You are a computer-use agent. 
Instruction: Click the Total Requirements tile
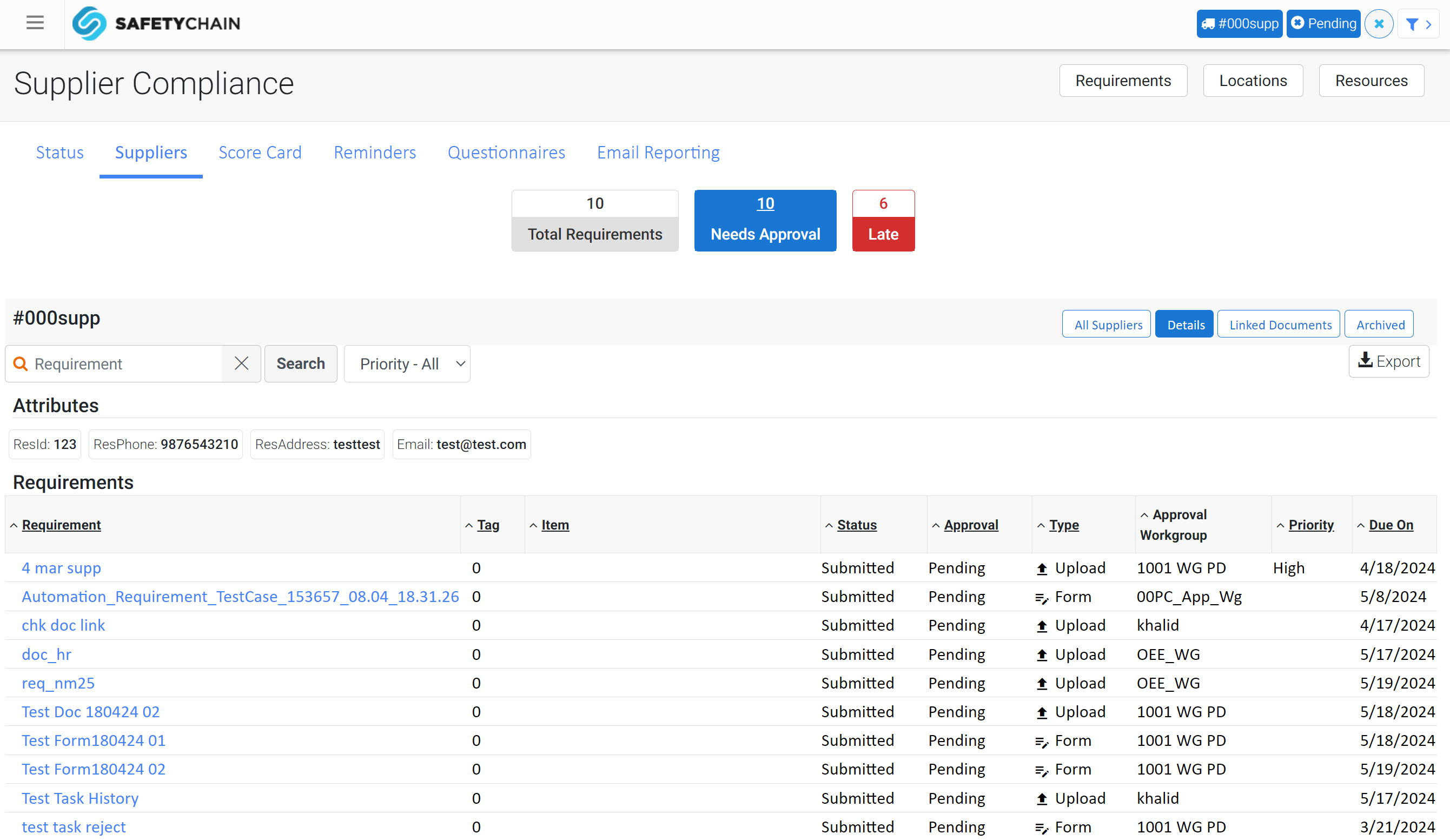(595, 220)
